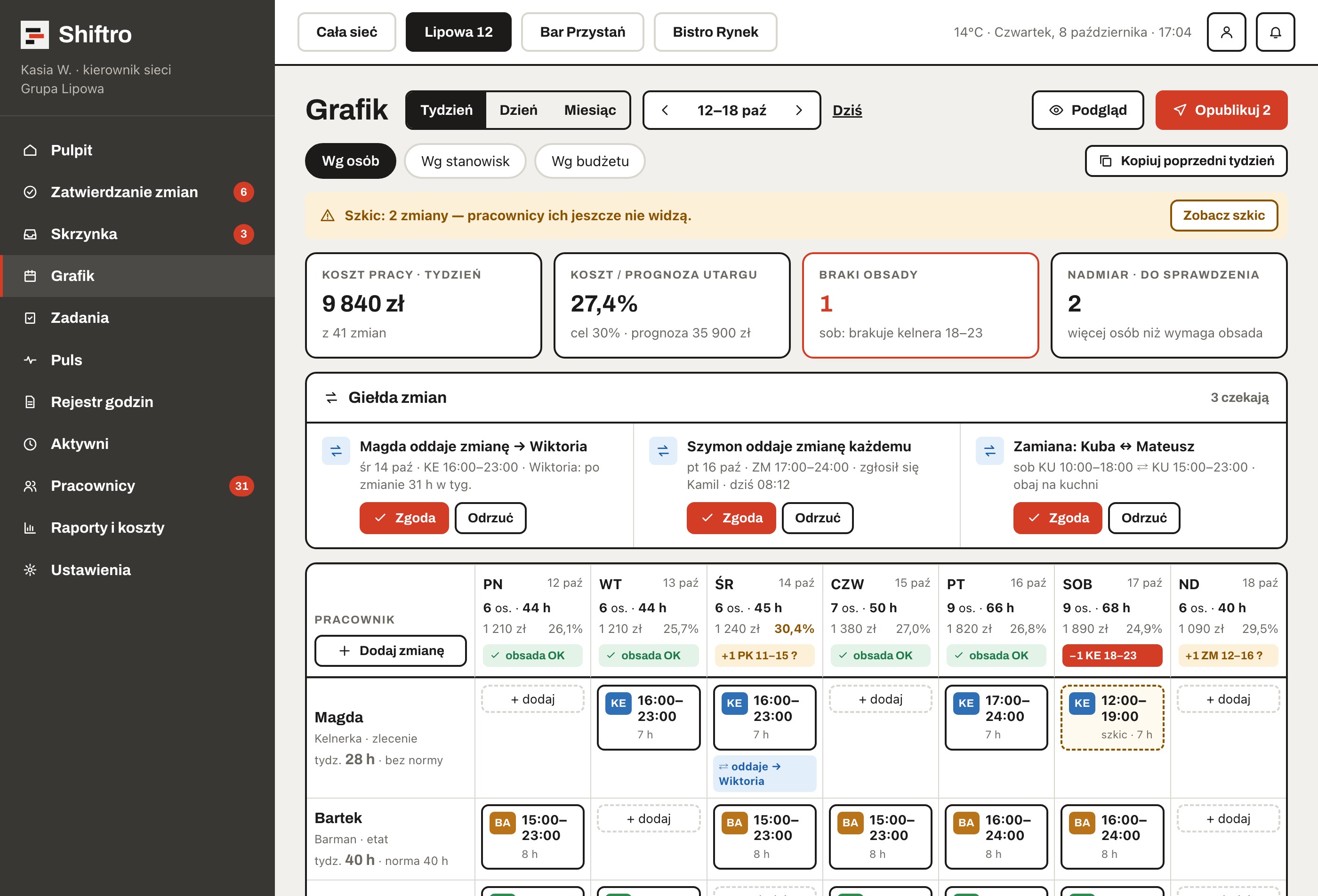Image resolution: width=1318 pixels, height=896 pixels.
Task: Click Kopiuj poprzedni tydzień
Action: [x=1186, y=161]
